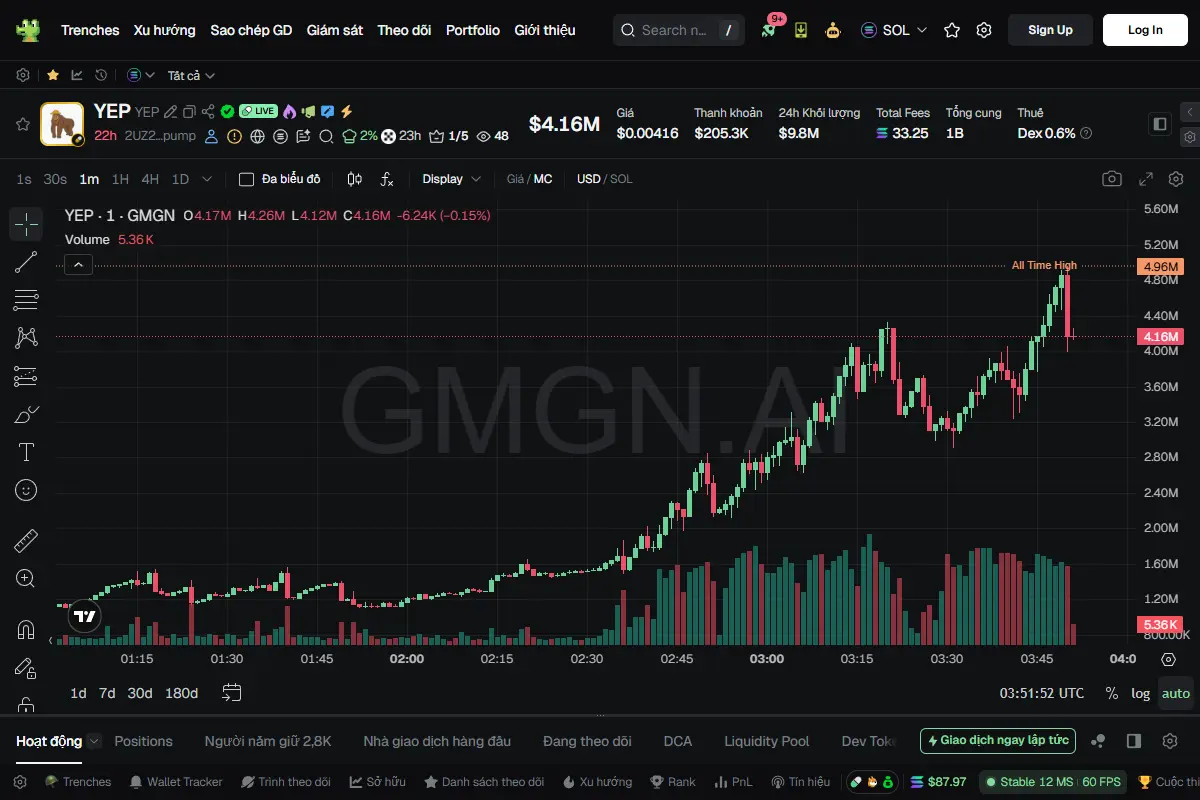
Task: Switch chart to Giá price mode
Action: 515,179
